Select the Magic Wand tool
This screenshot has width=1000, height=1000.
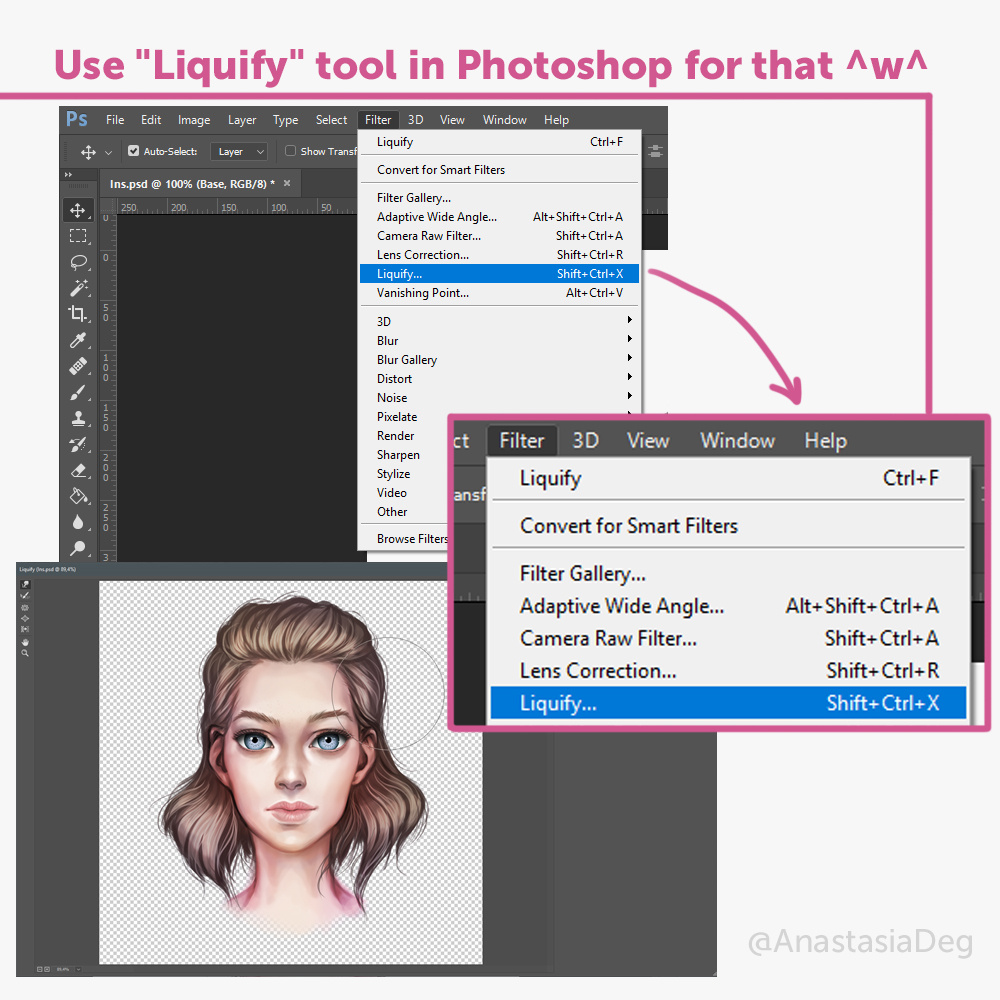78,288
